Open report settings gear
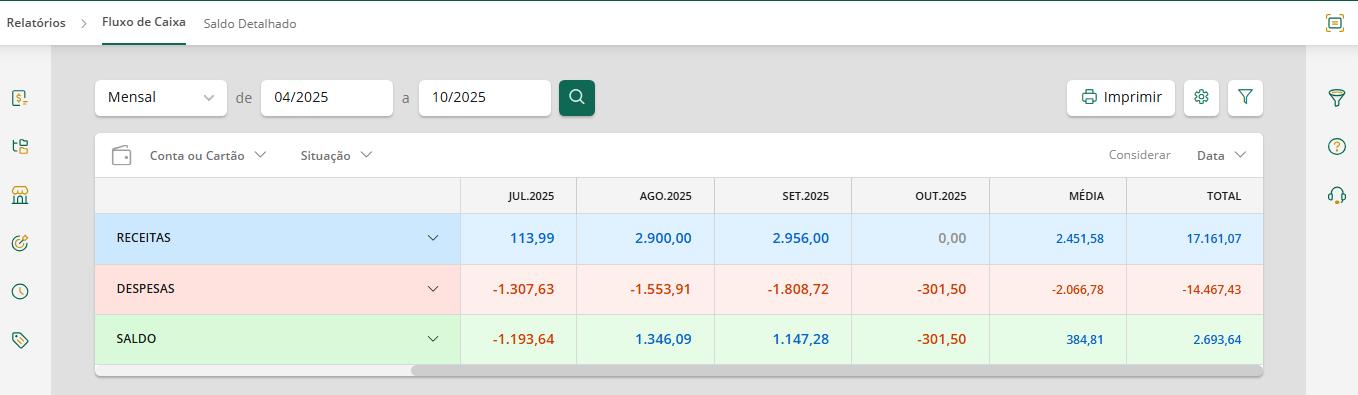The image size is (1358, 395). point(1201,97)
